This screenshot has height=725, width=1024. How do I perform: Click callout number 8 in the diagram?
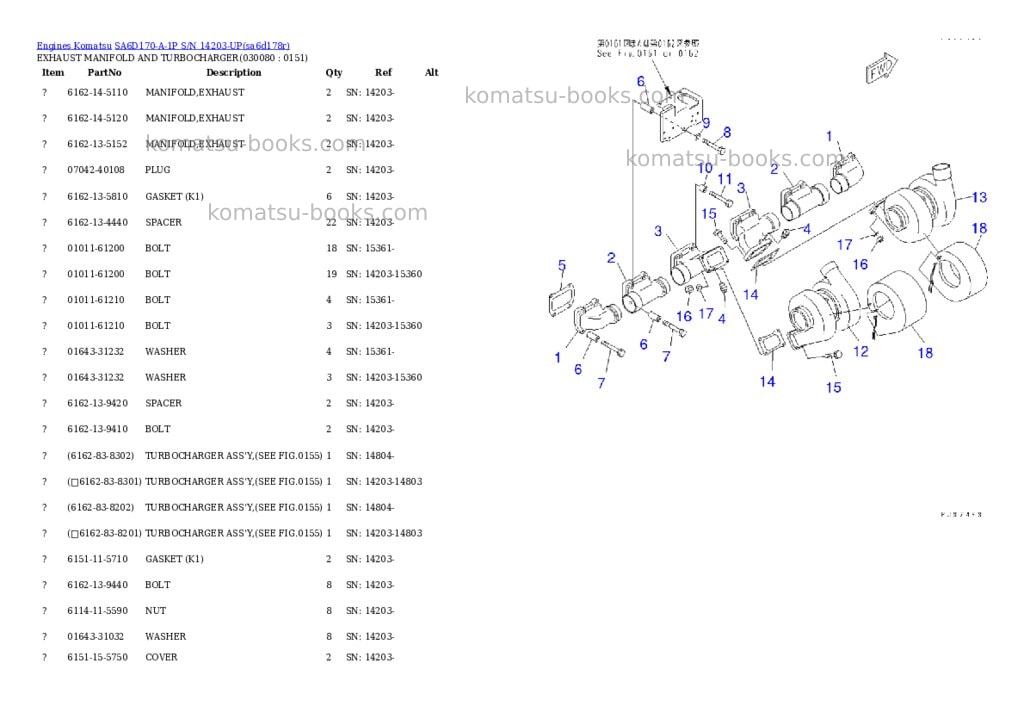[x=727, y=133]
